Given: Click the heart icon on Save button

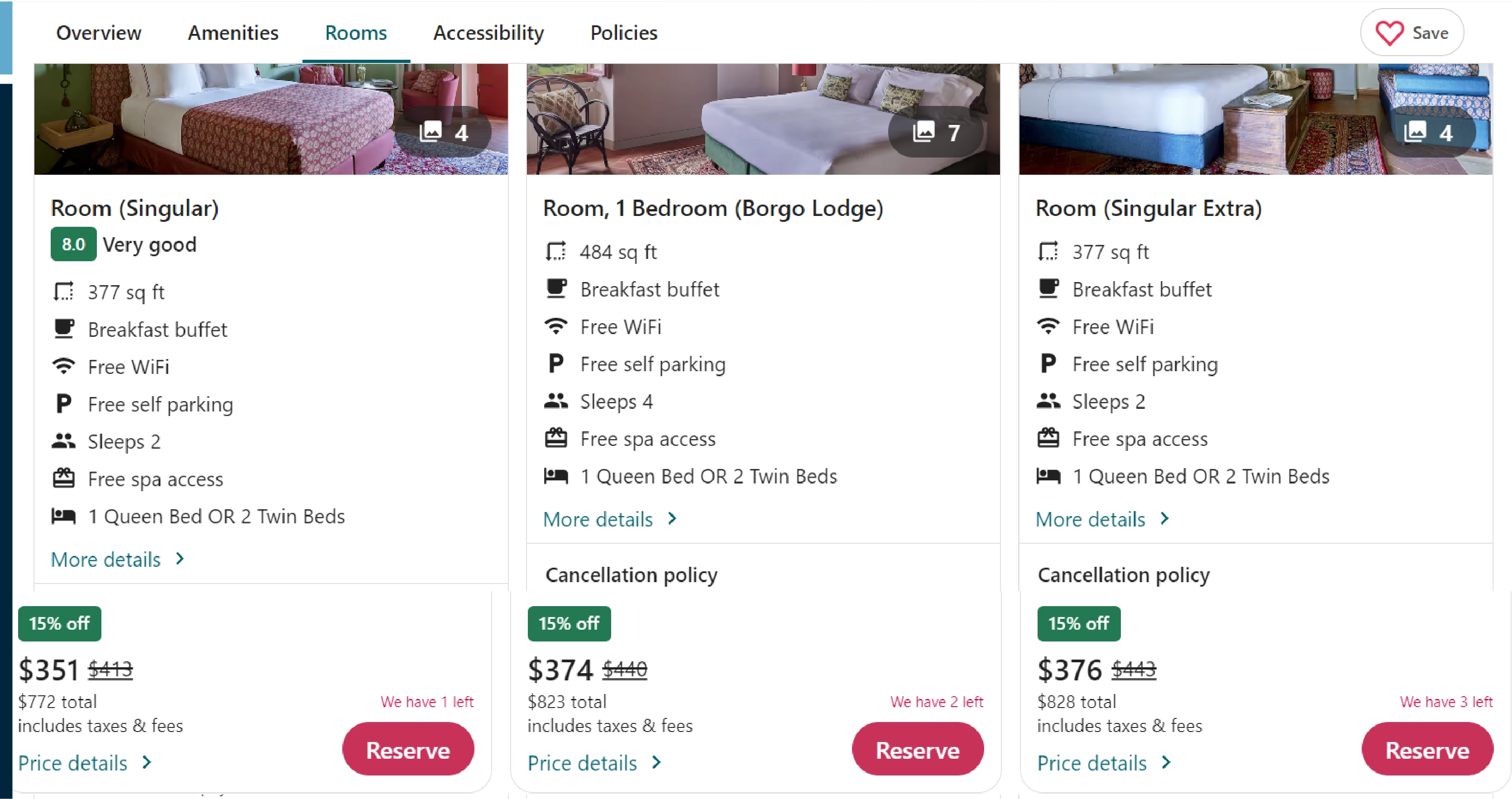Looking at the screenshot, I should point(1389,33).
